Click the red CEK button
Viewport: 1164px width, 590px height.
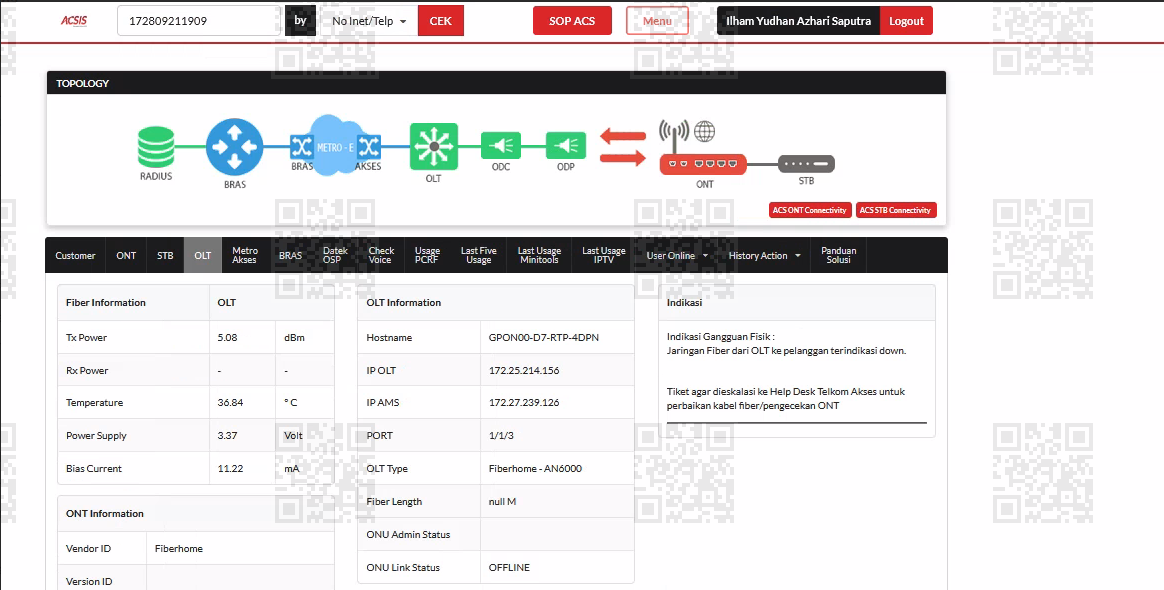[440, 21]
